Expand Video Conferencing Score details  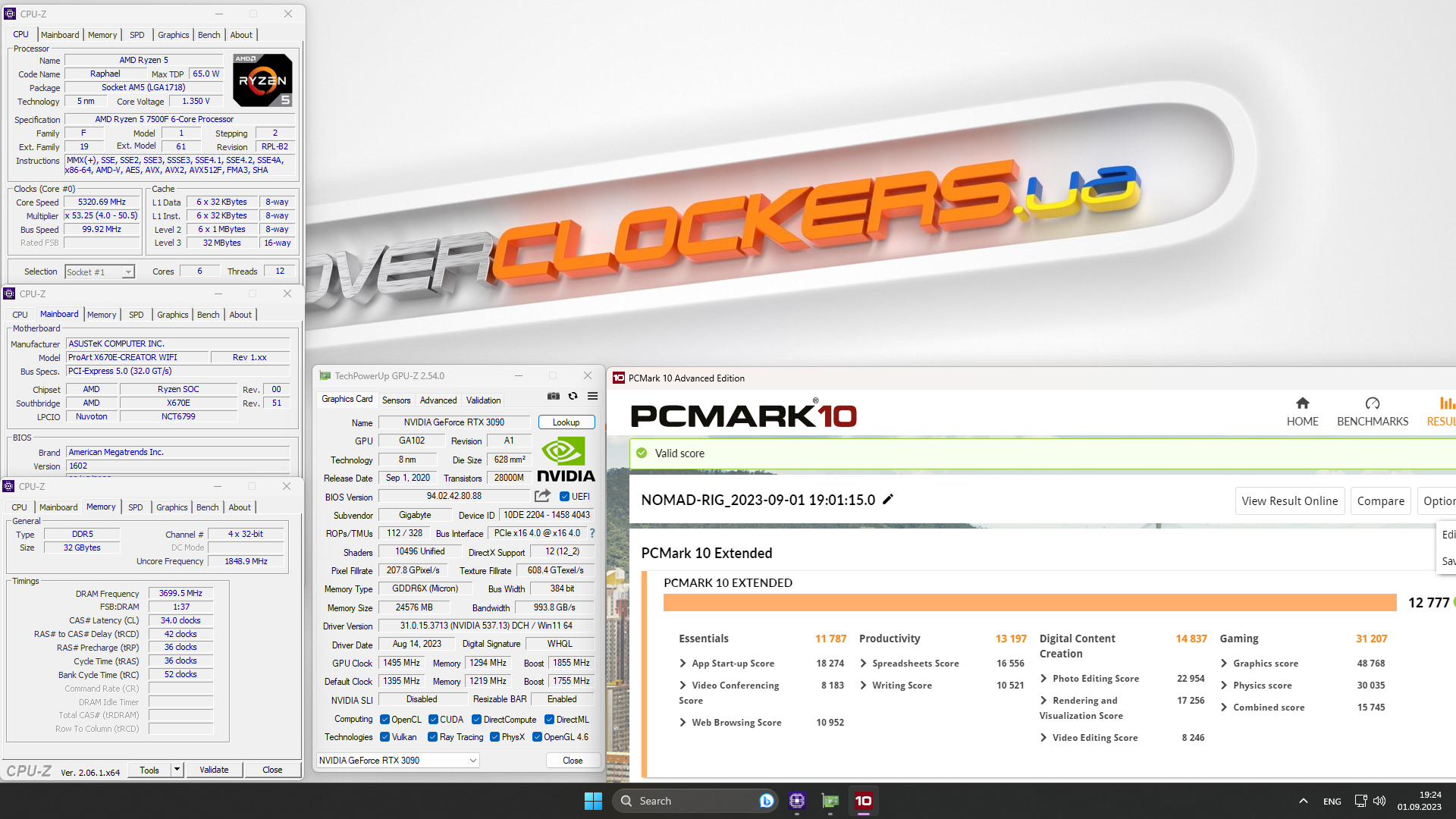click(x=682, y=686)
